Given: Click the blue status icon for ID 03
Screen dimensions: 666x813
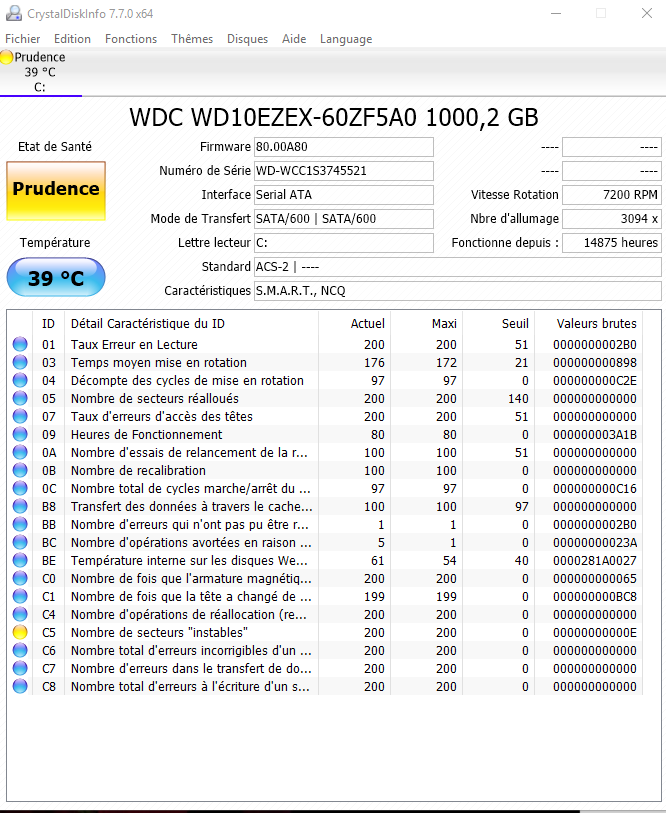Looking at the screenshot, I should pos(20,362).
